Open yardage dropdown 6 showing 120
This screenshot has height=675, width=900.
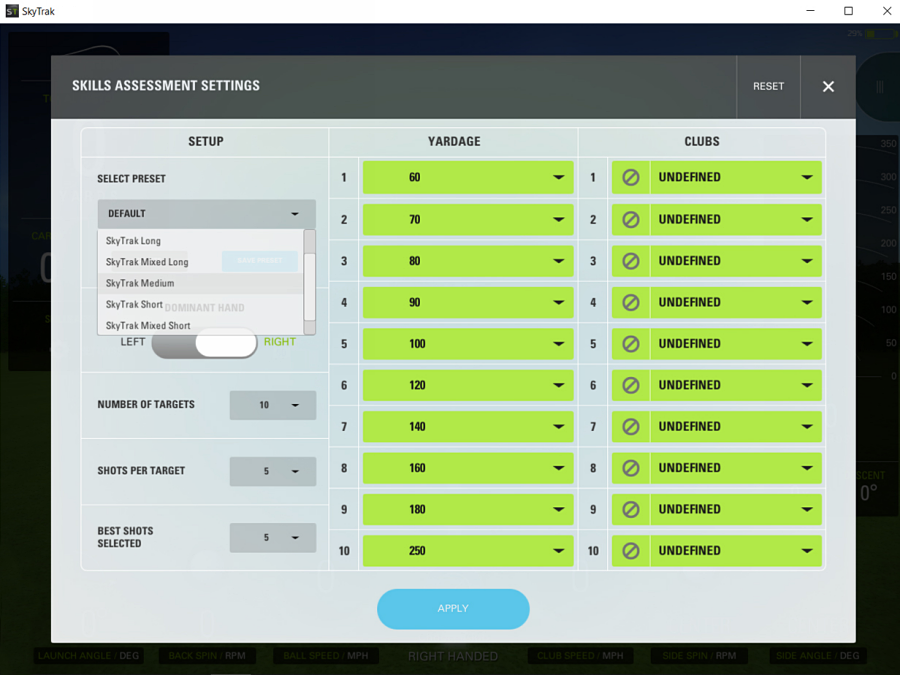[468, 385]
